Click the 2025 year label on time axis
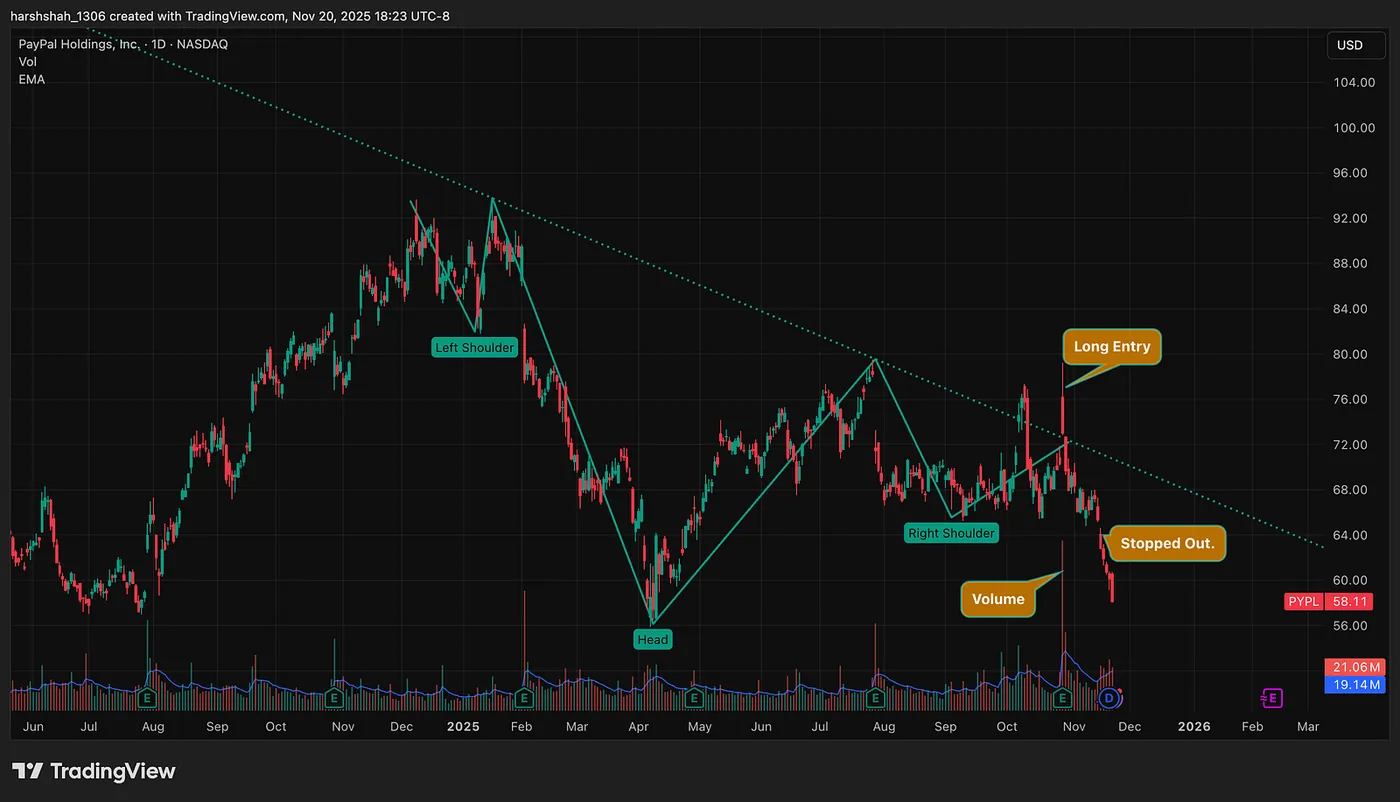Screen dimensions: 1400x802 coord(463,727)
